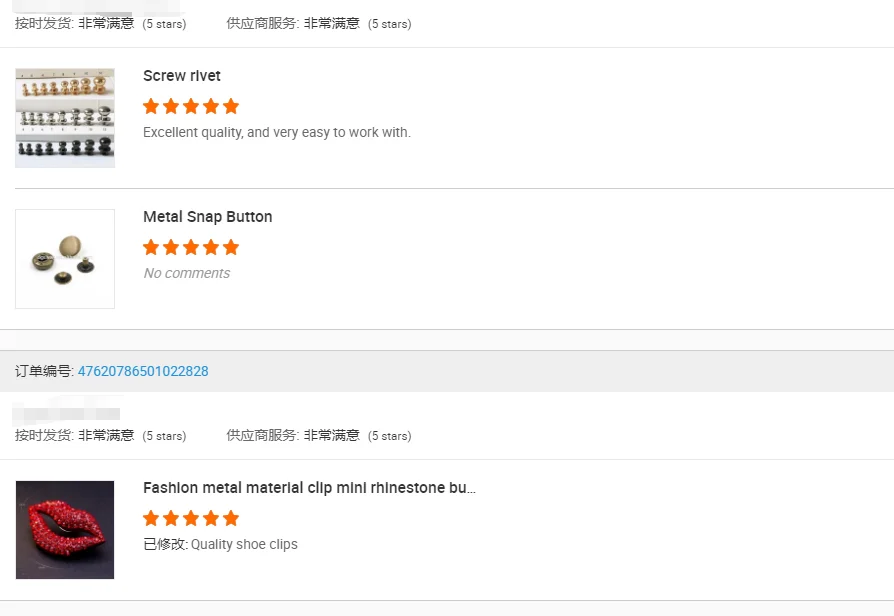Click the 订单编号 label
Image resolution: width=894 pixels, height=616 pixels.
click(x=44, y=371)
